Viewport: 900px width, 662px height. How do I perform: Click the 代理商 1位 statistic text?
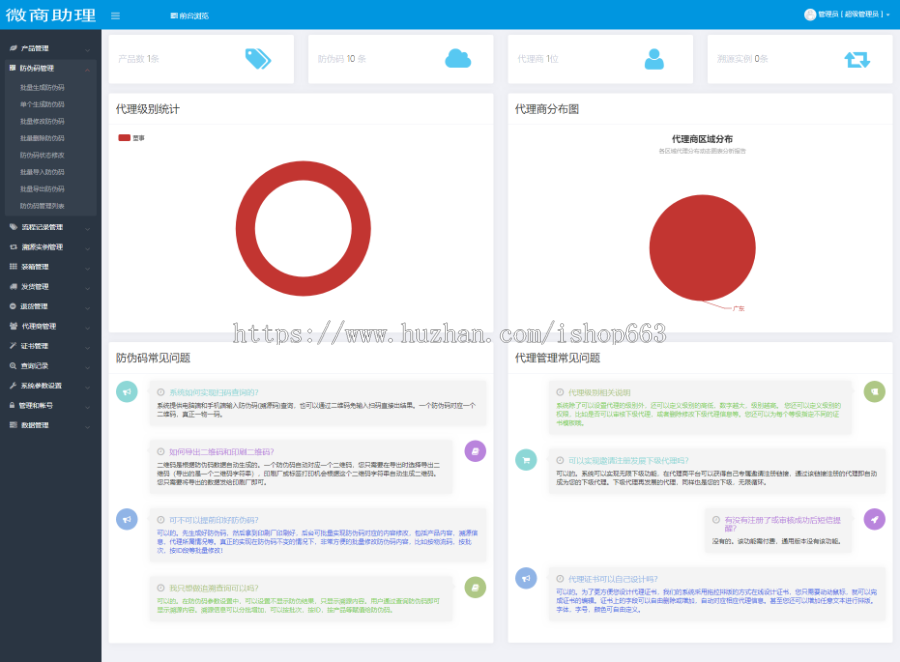538,59
